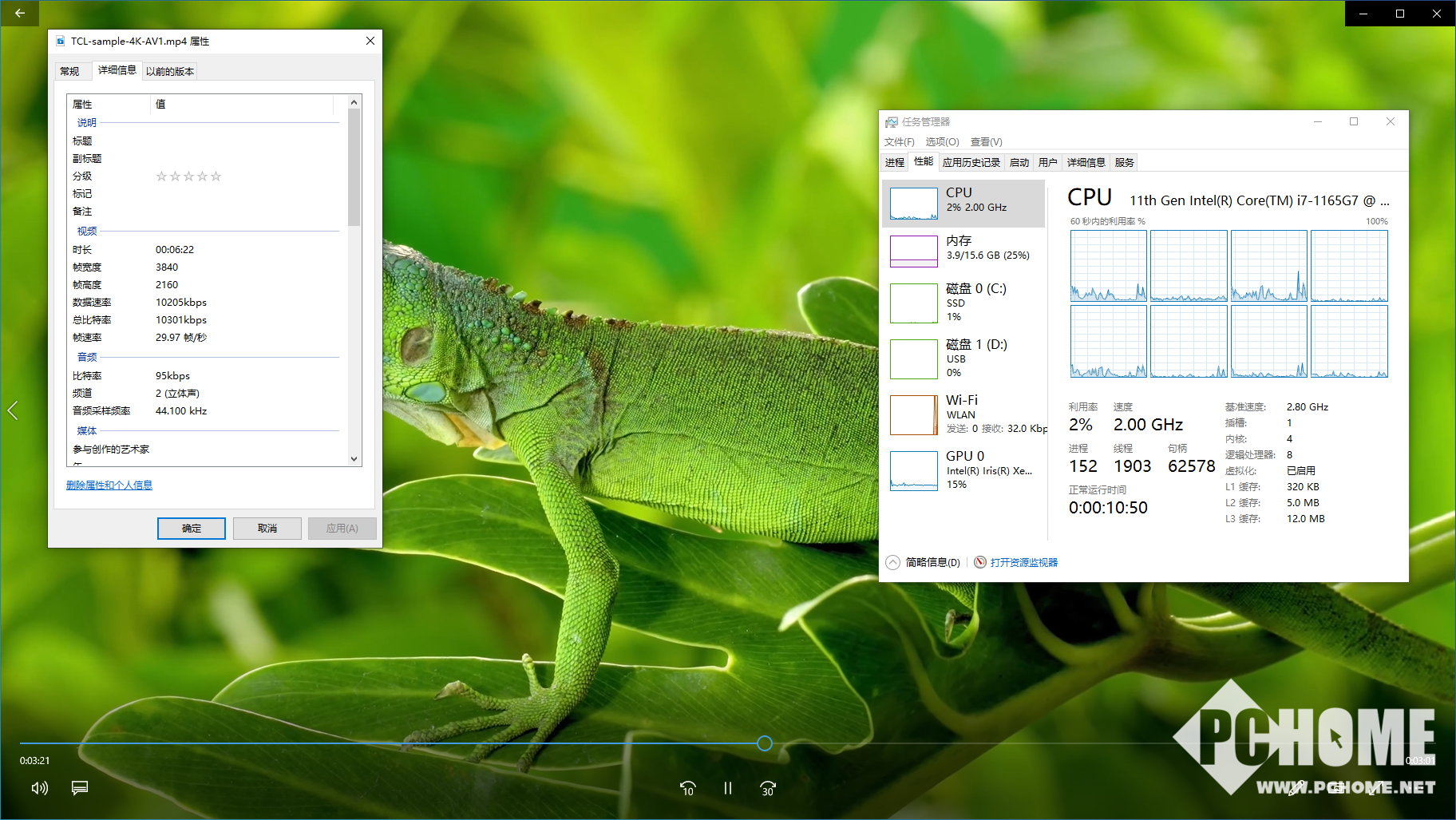The image size is (1456, 820).
Task: Select the 内存 memory graph thumbnail
Action: tap(914, 252)
